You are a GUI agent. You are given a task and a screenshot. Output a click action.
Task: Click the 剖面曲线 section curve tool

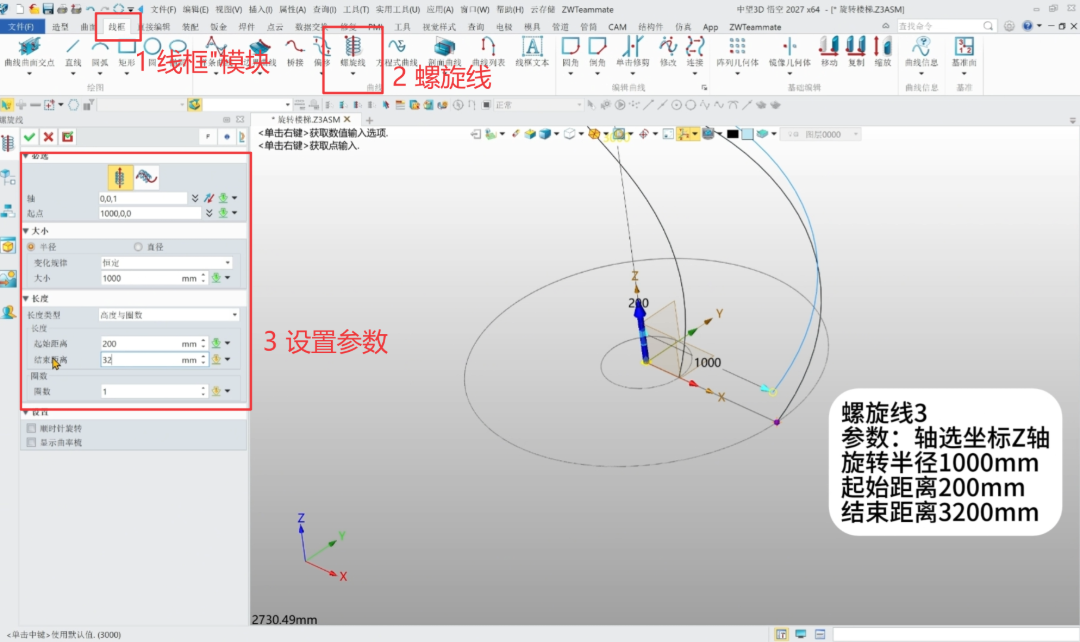[444, 52]
